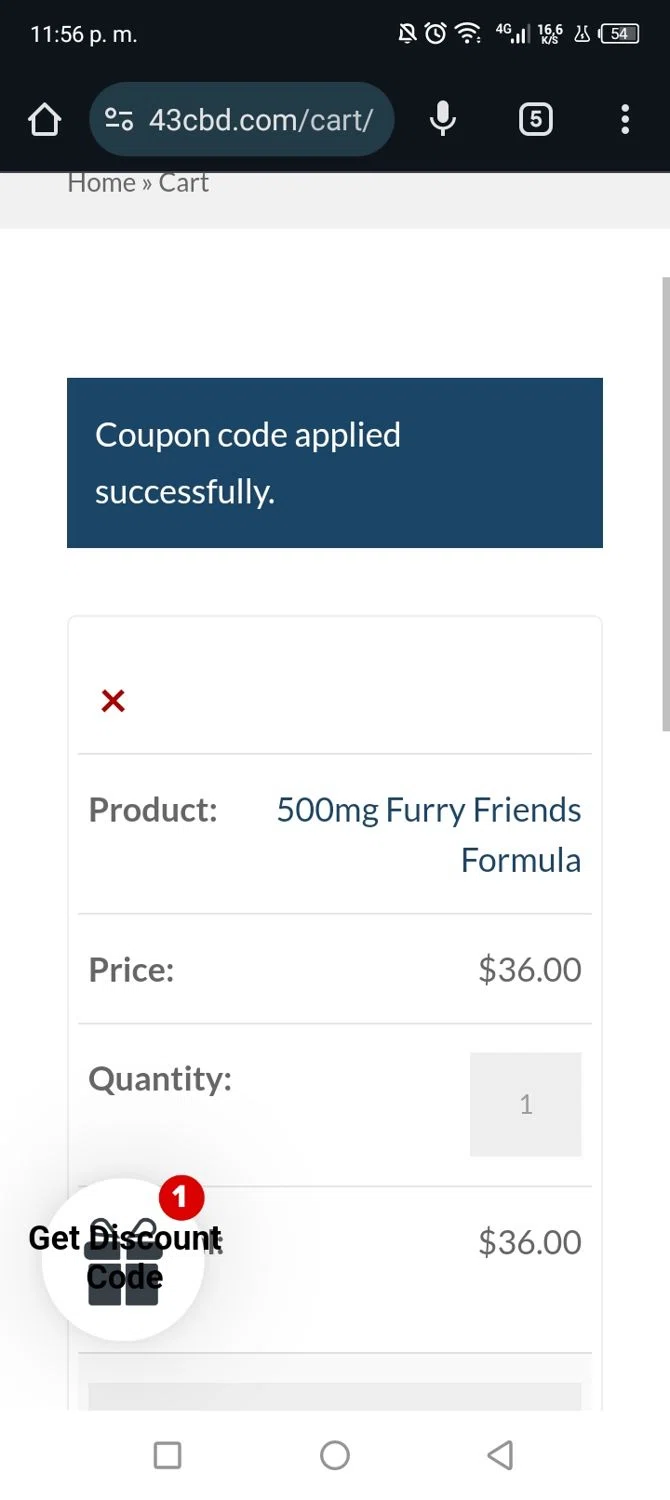Open the Chrome three-dot menu
670x1500 pixels.
(625, 120)
